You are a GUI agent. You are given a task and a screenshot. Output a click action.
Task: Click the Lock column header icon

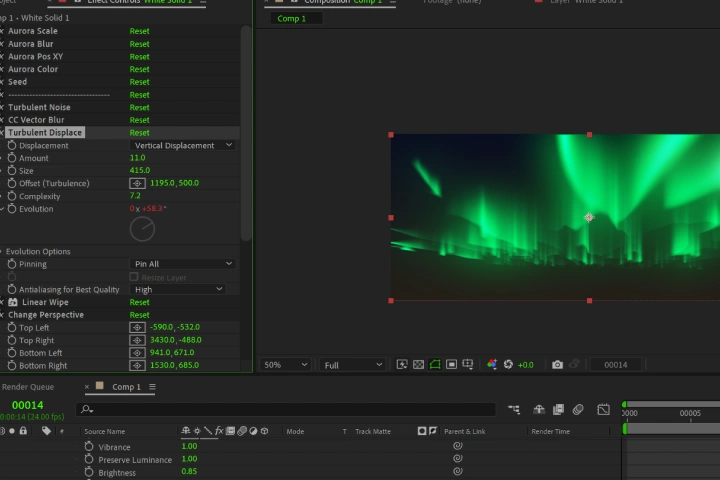point(23,431)
